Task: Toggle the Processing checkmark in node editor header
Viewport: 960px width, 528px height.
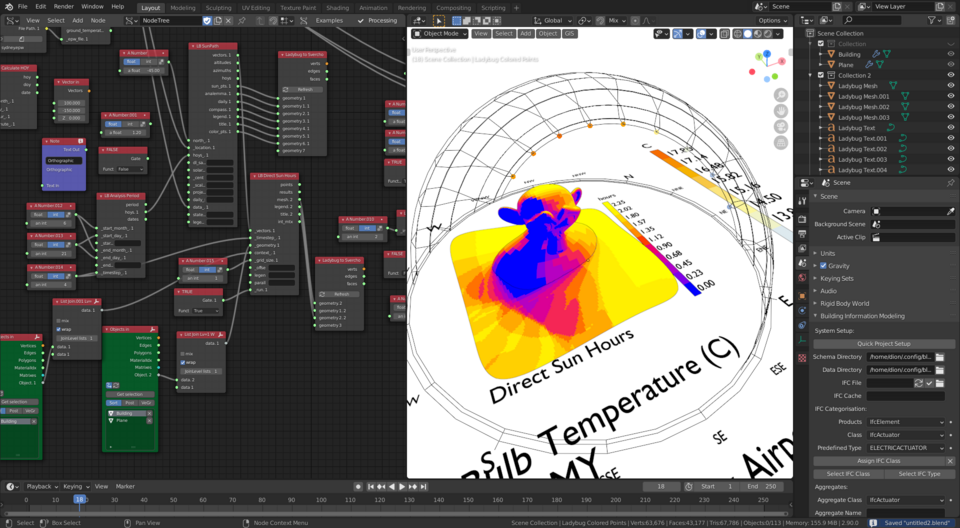Action: pos(360,20)
